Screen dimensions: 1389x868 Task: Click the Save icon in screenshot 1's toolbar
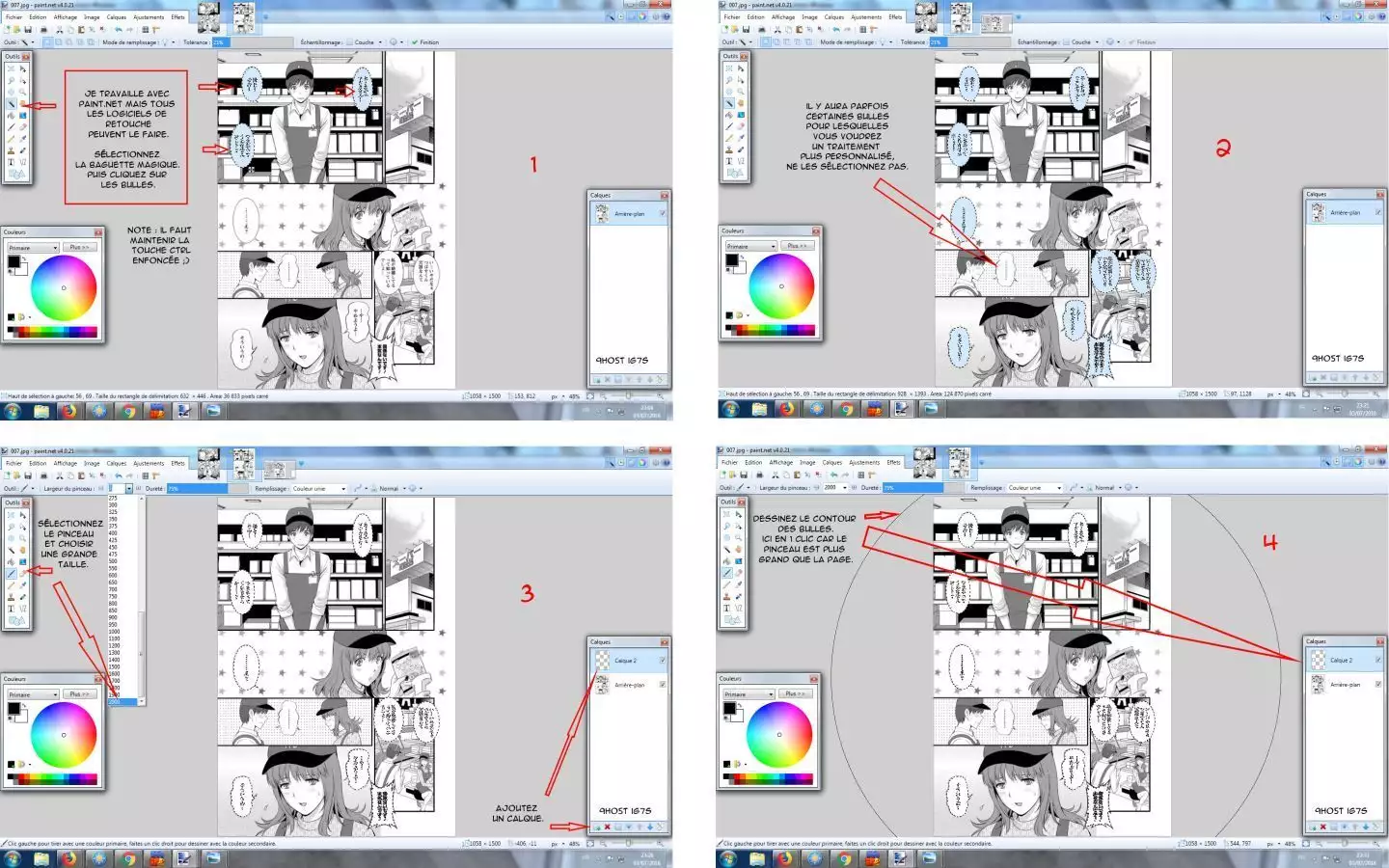[x=28, y=30]
